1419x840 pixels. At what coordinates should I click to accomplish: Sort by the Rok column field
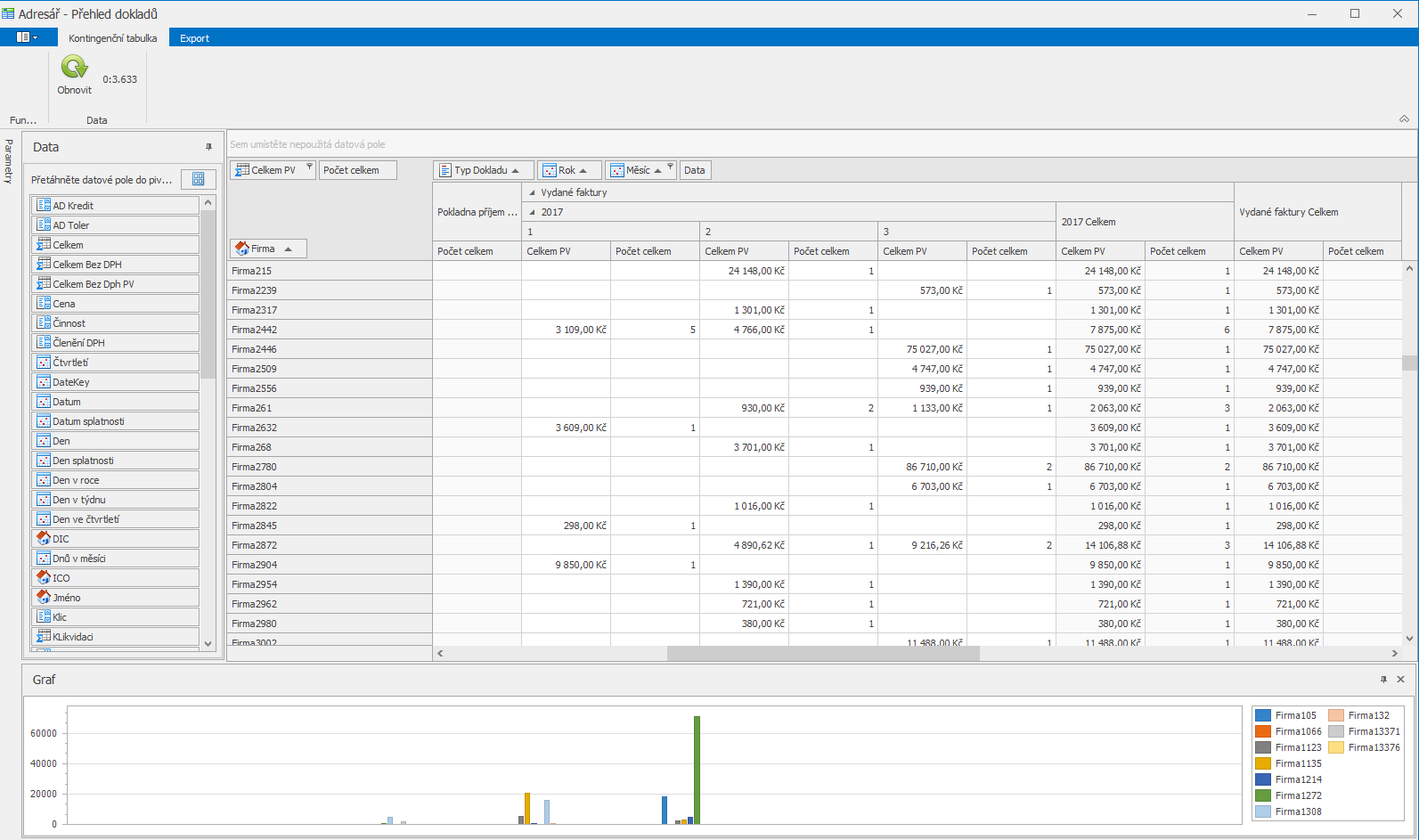pos(569,170)
